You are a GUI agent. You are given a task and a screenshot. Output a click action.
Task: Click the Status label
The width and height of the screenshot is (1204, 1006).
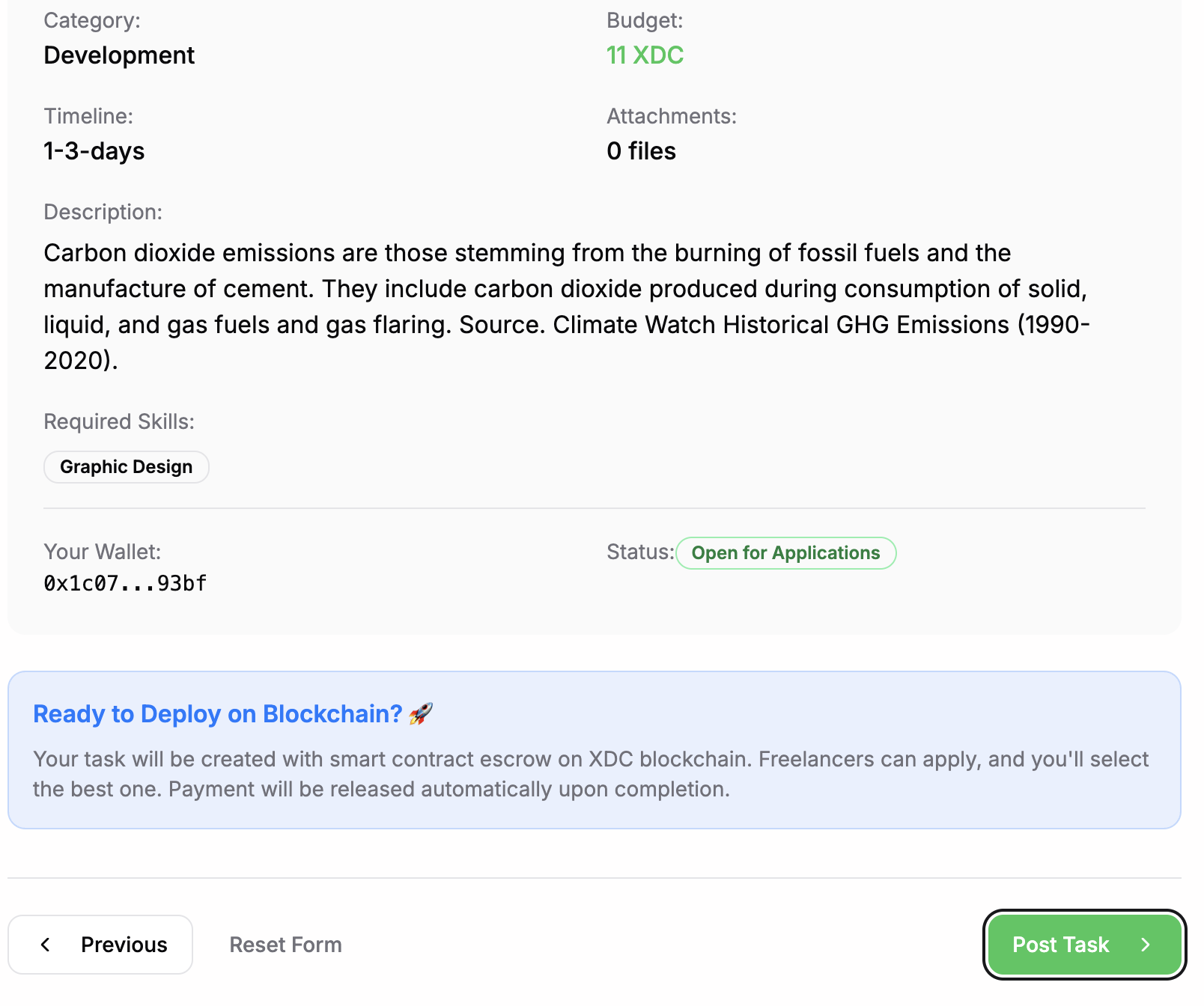(640, 552)
